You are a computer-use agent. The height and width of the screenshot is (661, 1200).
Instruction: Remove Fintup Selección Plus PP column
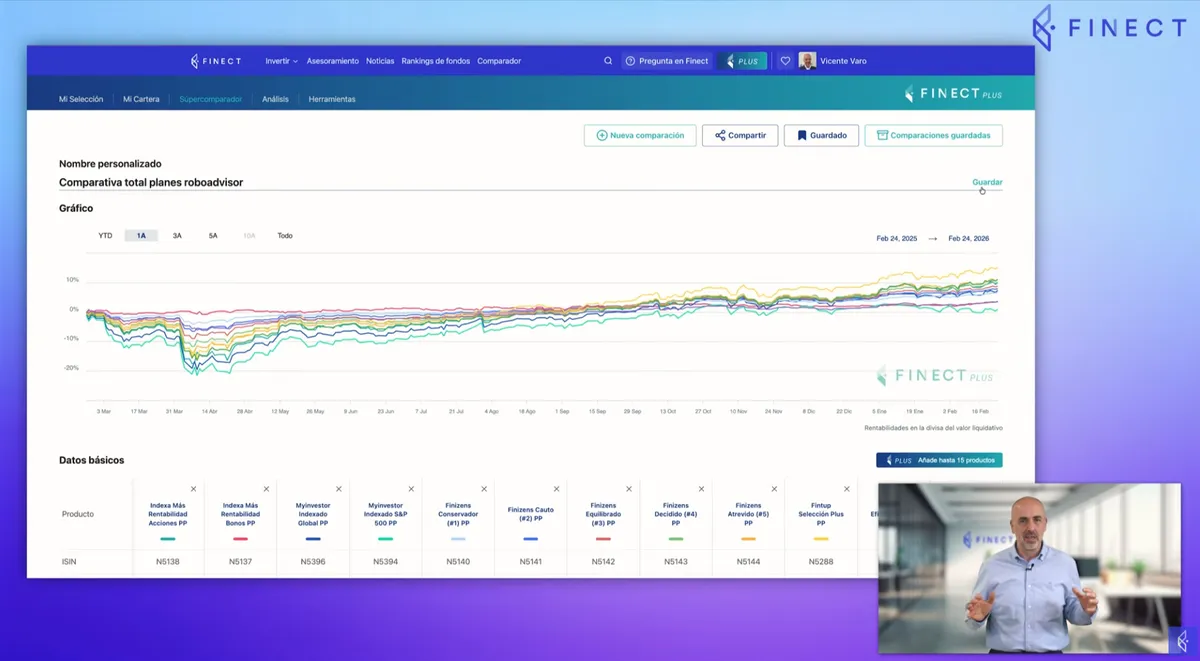click(x=846, y=489)
